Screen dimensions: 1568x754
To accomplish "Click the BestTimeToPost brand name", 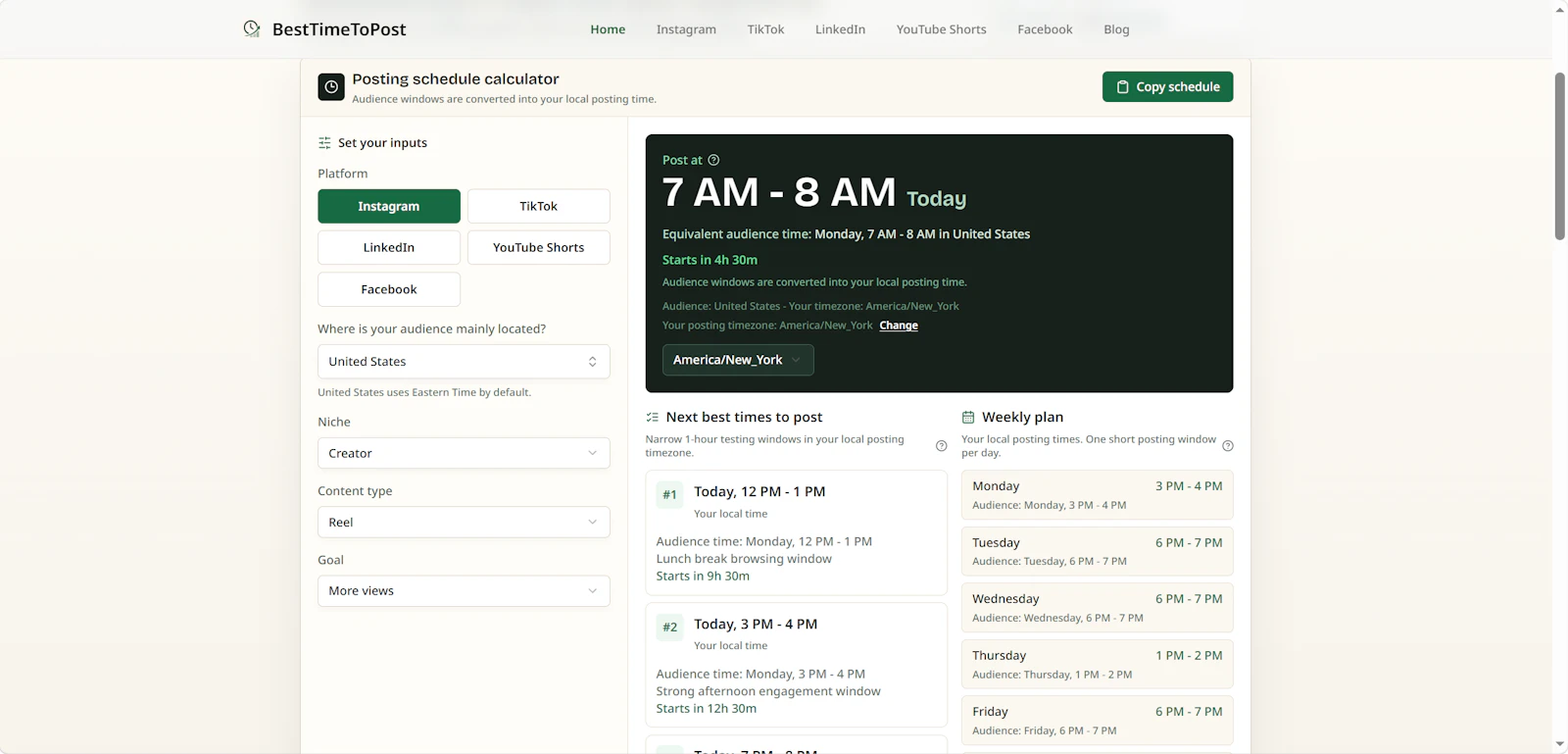I will tap(339, 29).
